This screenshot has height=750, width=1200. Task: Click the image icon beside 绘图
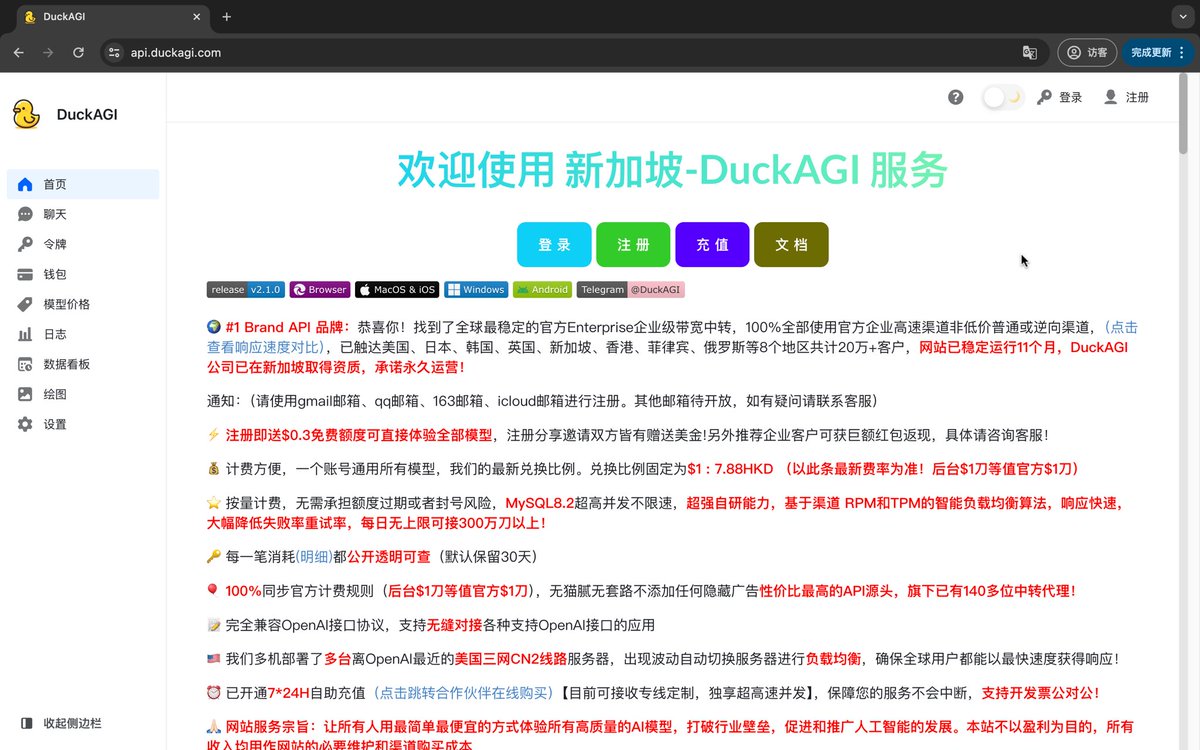25,394
